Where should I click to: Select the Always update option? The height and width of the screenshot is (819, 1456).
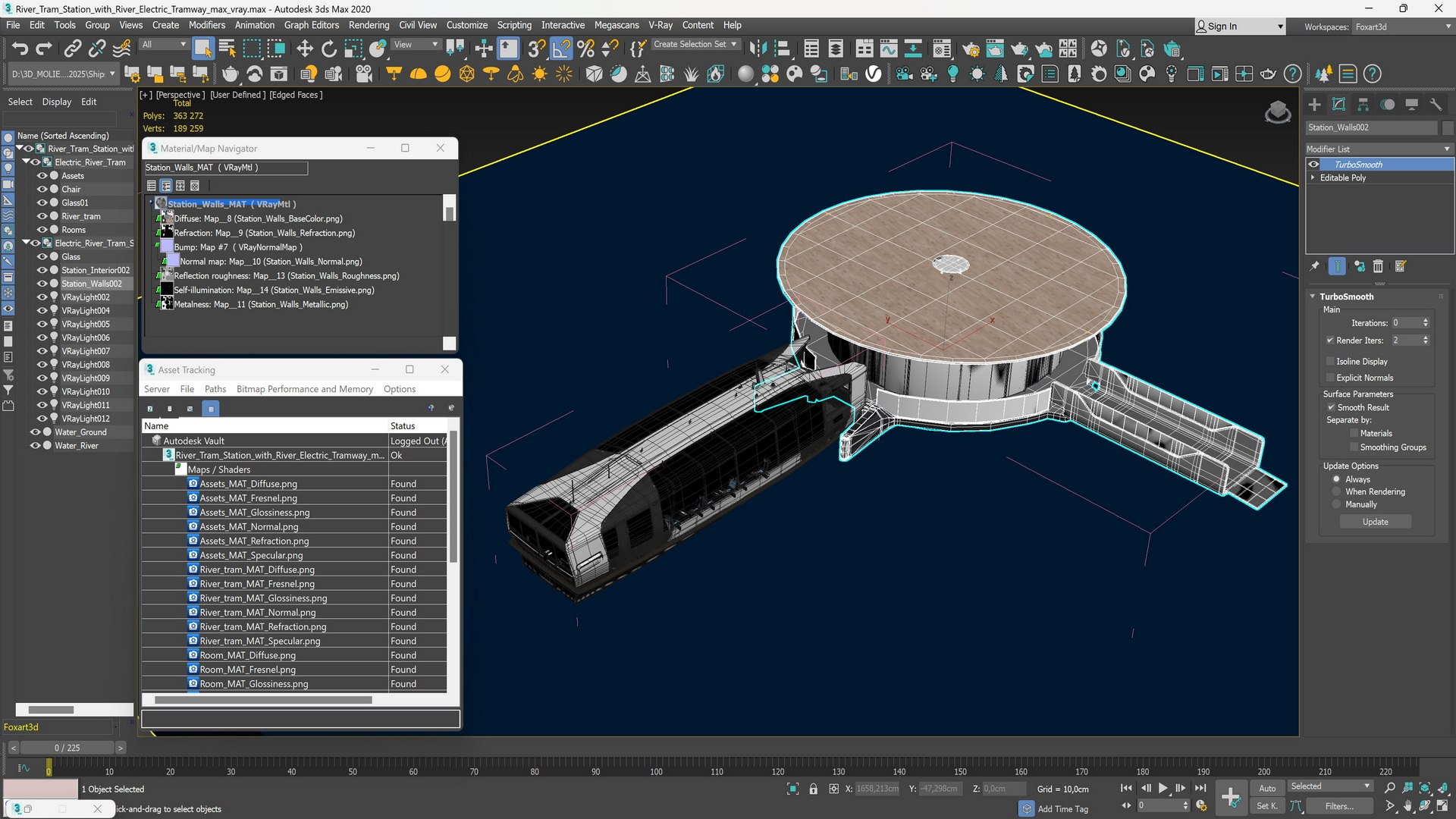[1336, 479]
